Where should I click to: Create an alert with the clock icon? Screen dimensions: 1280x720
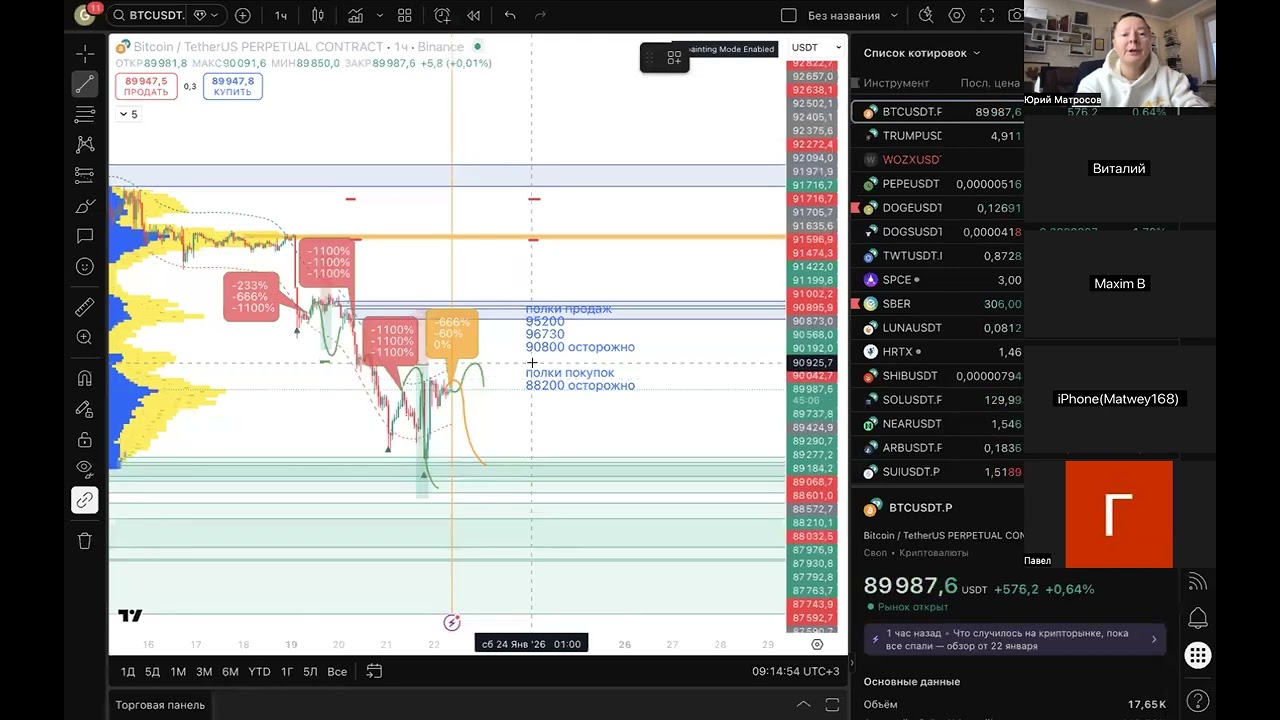443,15
